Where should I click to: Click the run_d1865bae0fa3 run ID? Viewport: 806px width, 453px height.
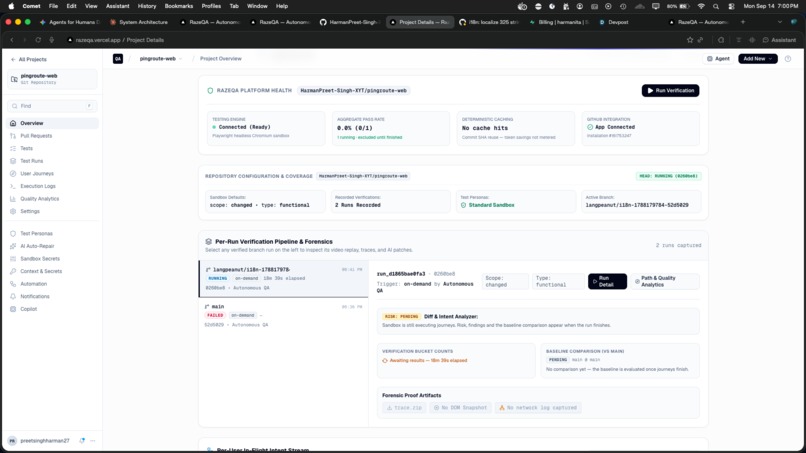(x=401, y=274)
